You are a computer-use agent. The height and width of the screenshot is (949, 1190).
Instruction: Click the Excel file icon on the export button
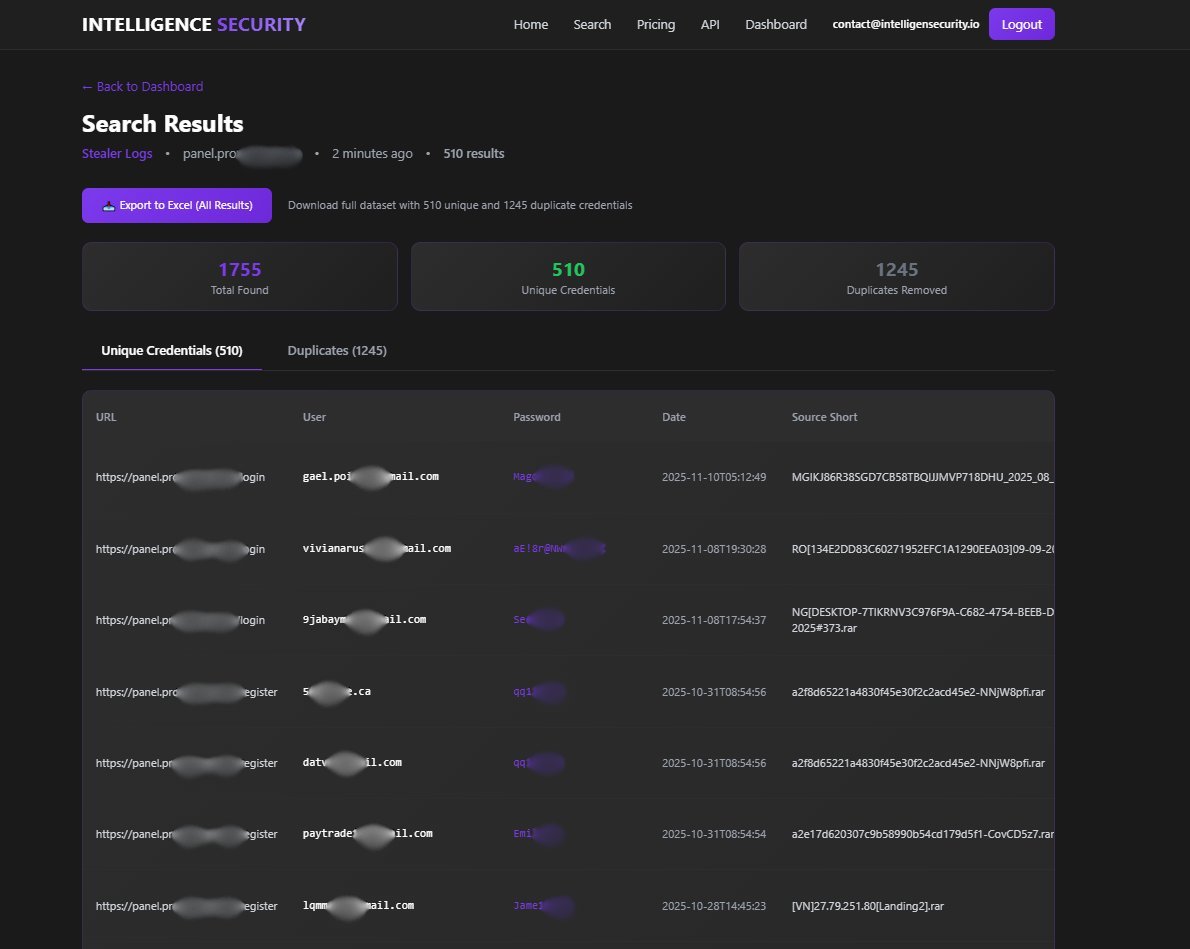(108, 205)
